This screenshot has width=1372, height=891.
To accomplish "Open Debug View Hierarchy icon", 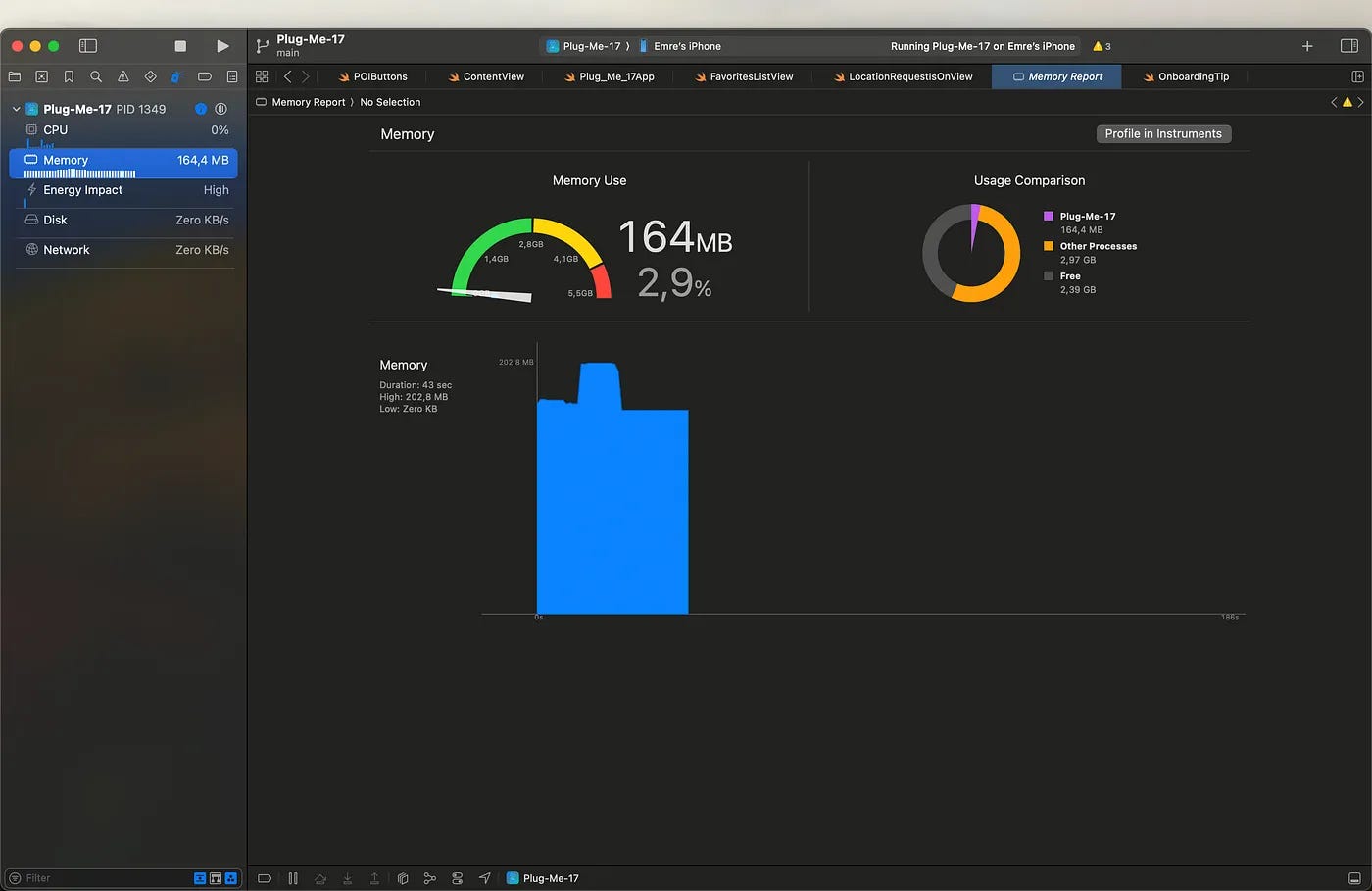I will [403, 878].
